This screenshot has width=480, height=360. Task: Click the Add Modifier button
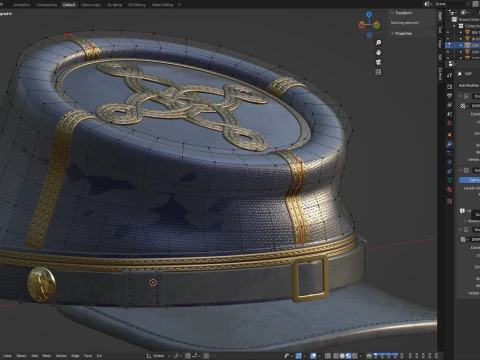[x=469, y=85]
